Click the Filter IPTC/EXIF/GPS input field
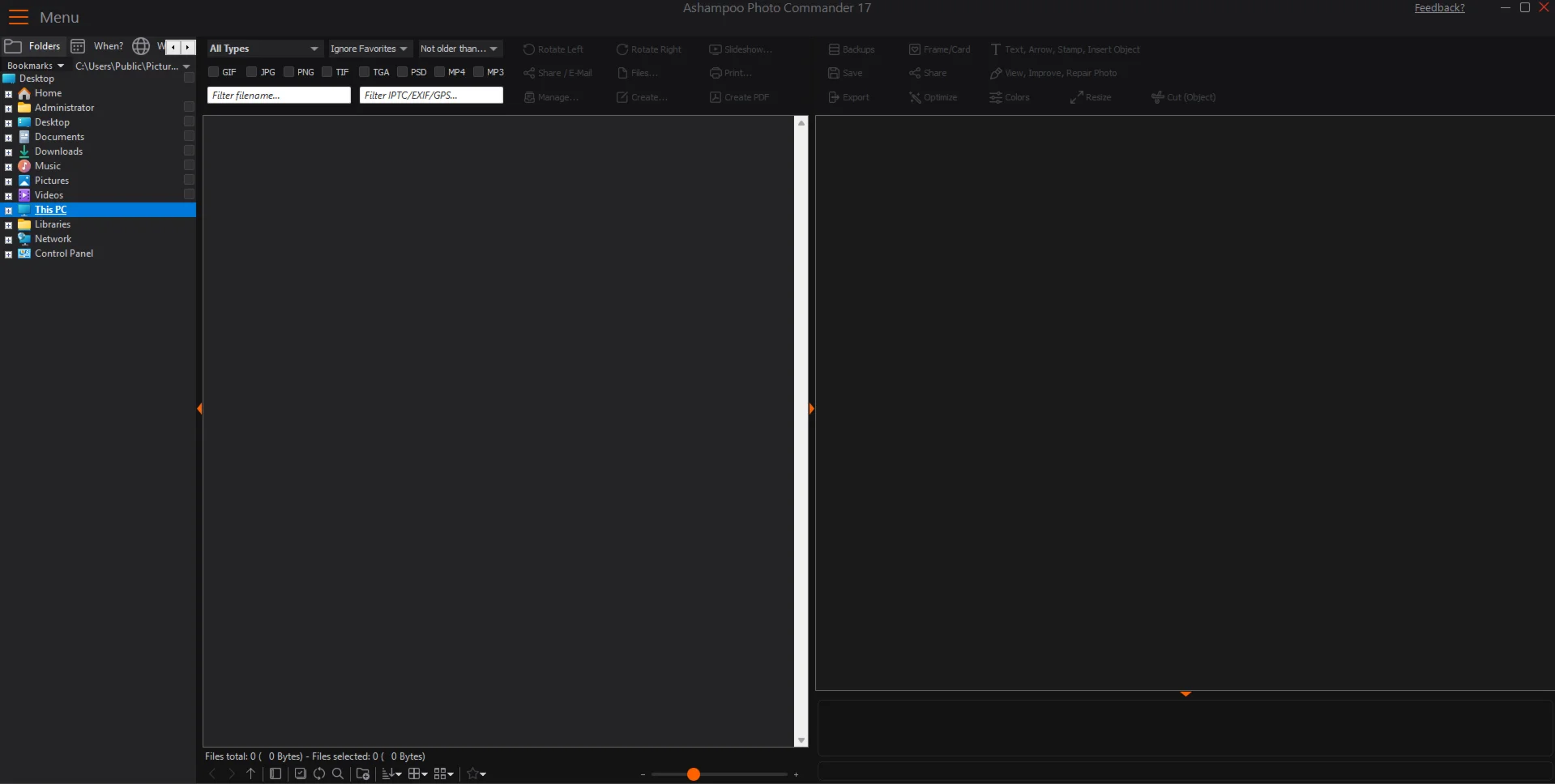Viewport: 1555px width, 784px height. coord(431,96)
